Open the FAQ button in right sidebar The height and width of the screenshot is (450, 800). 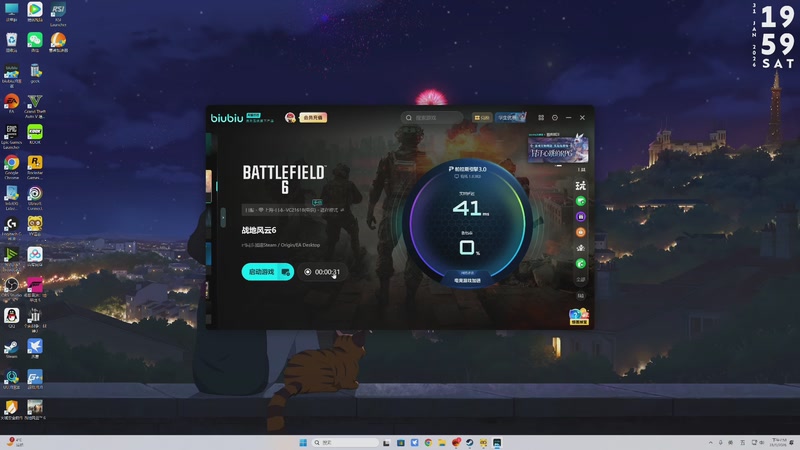581,296
